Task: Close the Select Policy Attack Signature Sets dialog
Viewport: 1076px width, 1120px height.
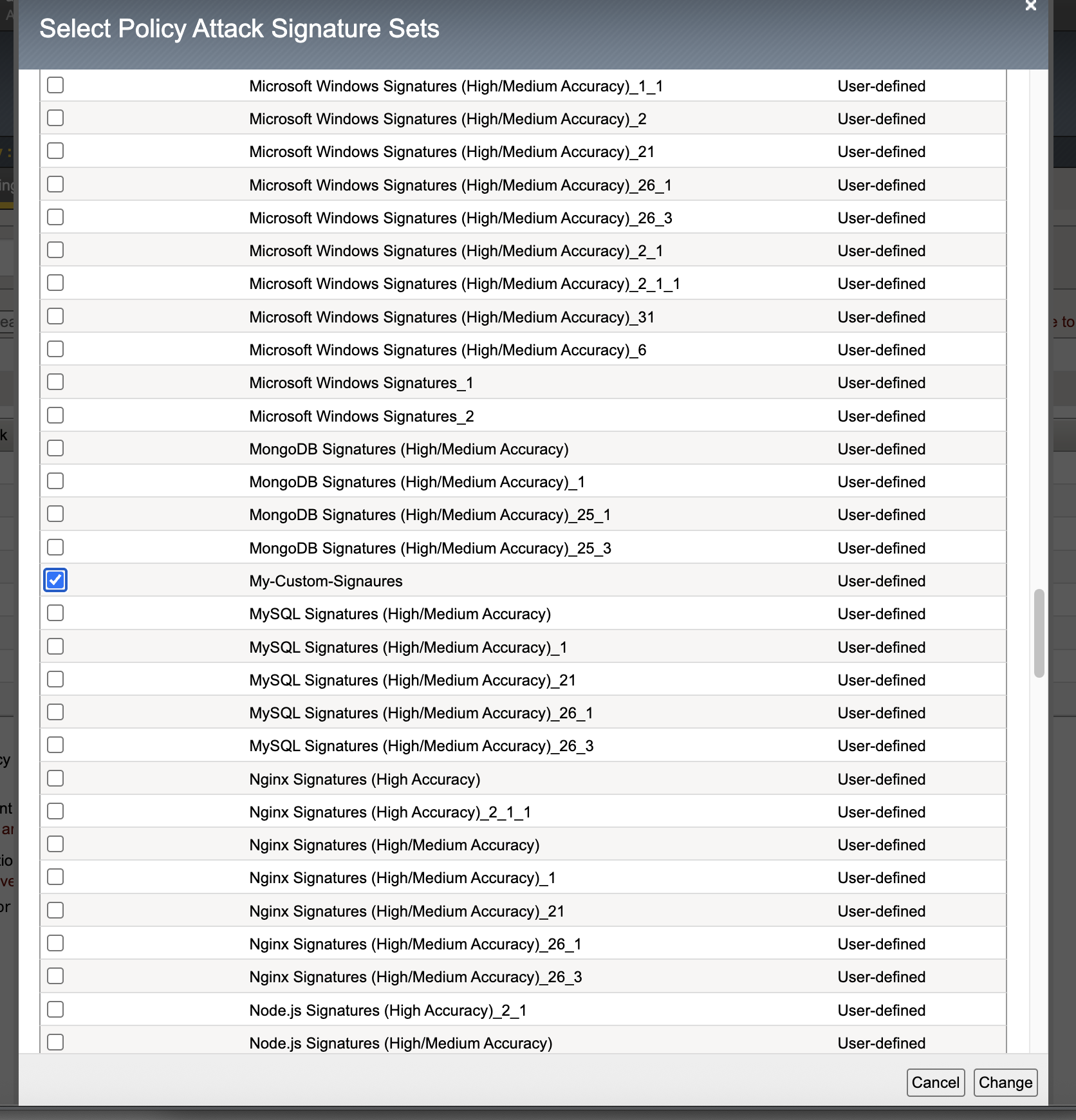Action: pos(1030,6)
